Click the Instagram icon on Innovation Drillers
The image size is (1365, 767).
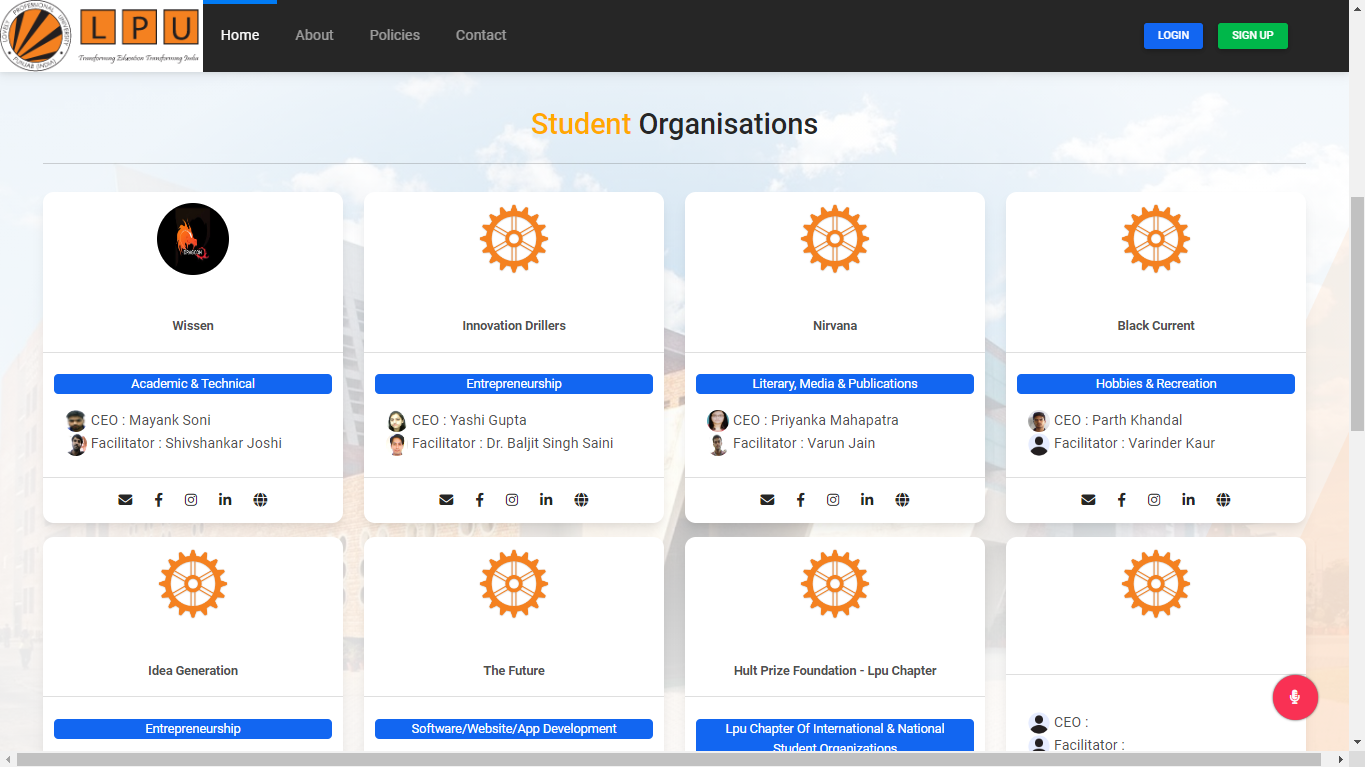pyautogui.click(x=511, y=499)
